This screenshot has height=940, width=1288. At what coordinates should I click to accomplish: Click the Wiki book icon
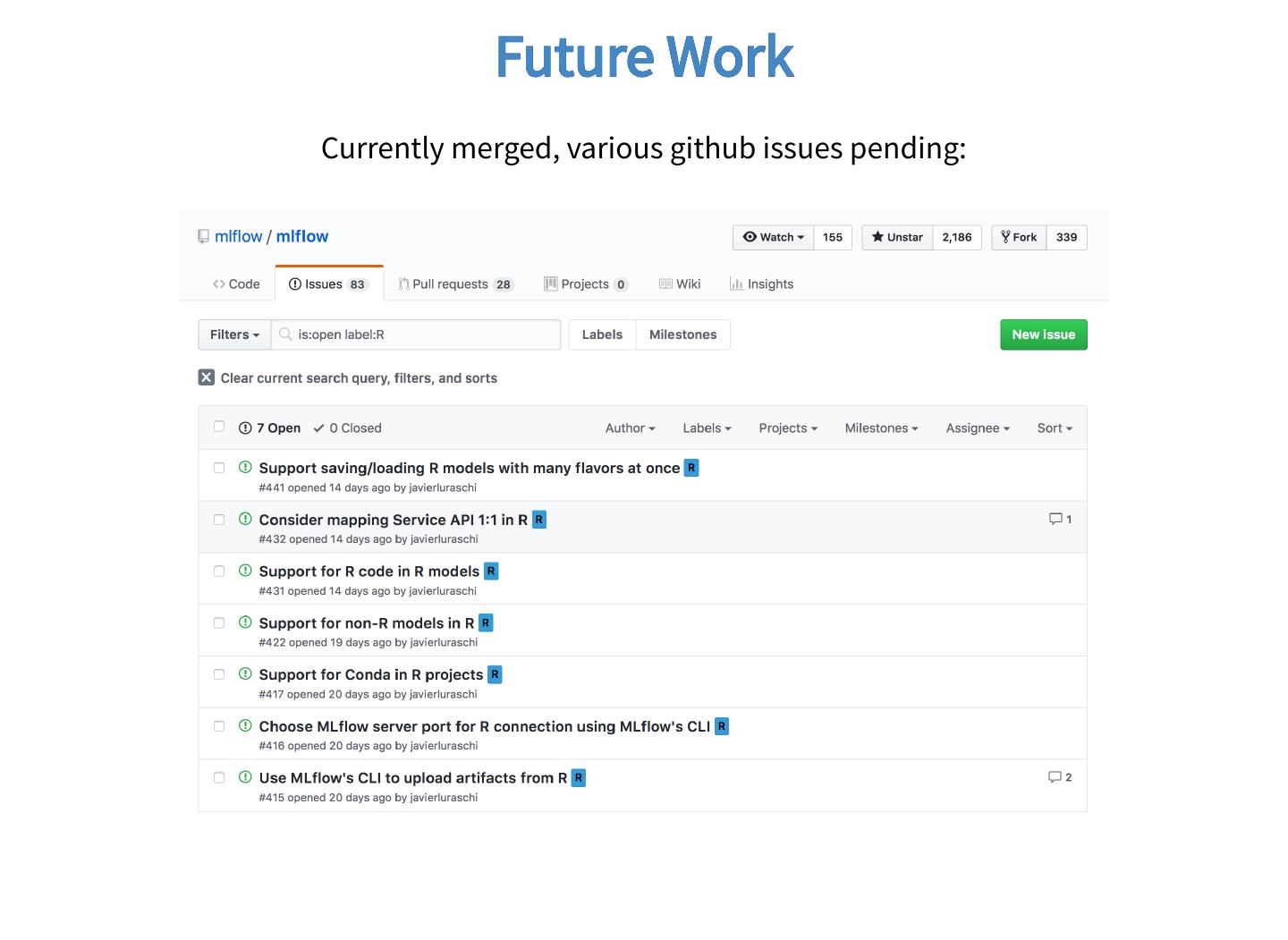click(x=665, y=284)
